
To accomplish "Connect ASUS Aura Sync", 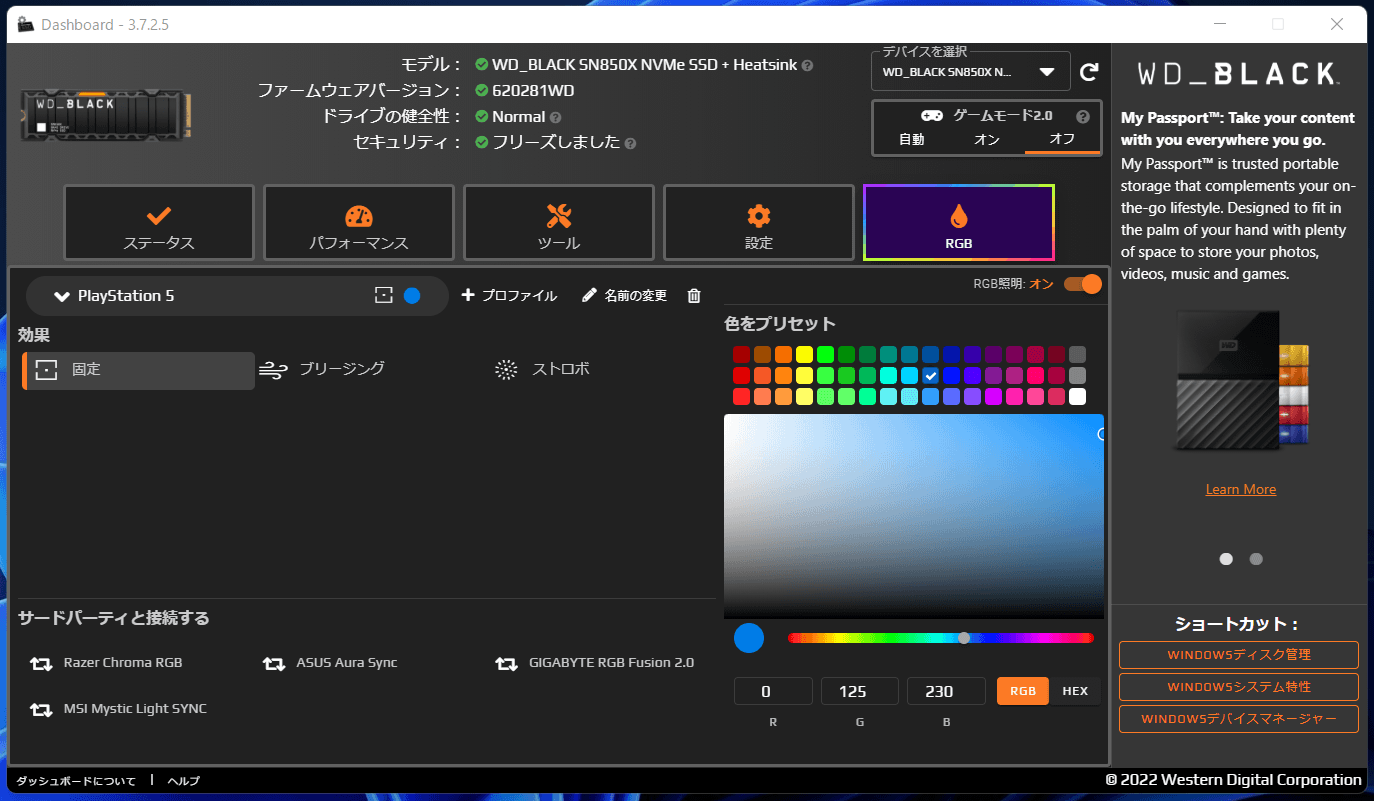I will (x=330, y=663).
